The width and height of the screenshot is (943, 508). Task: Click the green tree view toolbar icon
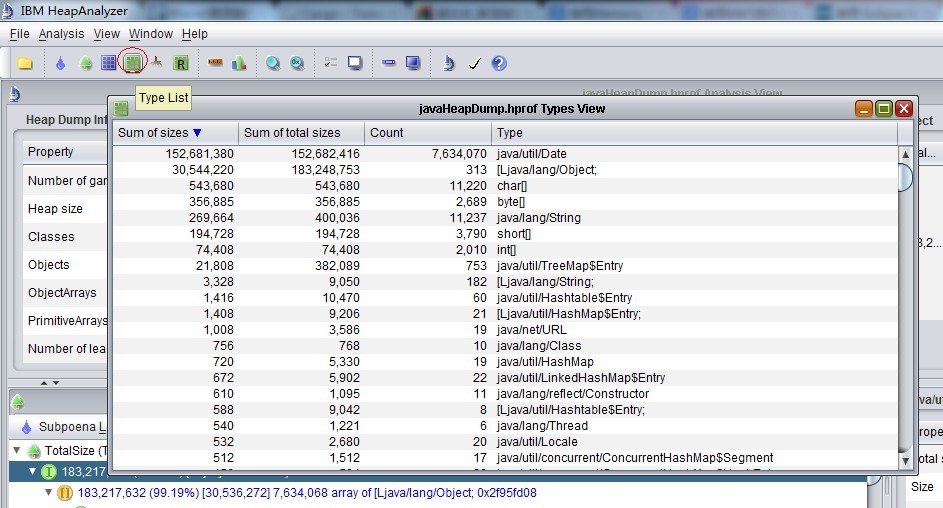click(86, 63)
